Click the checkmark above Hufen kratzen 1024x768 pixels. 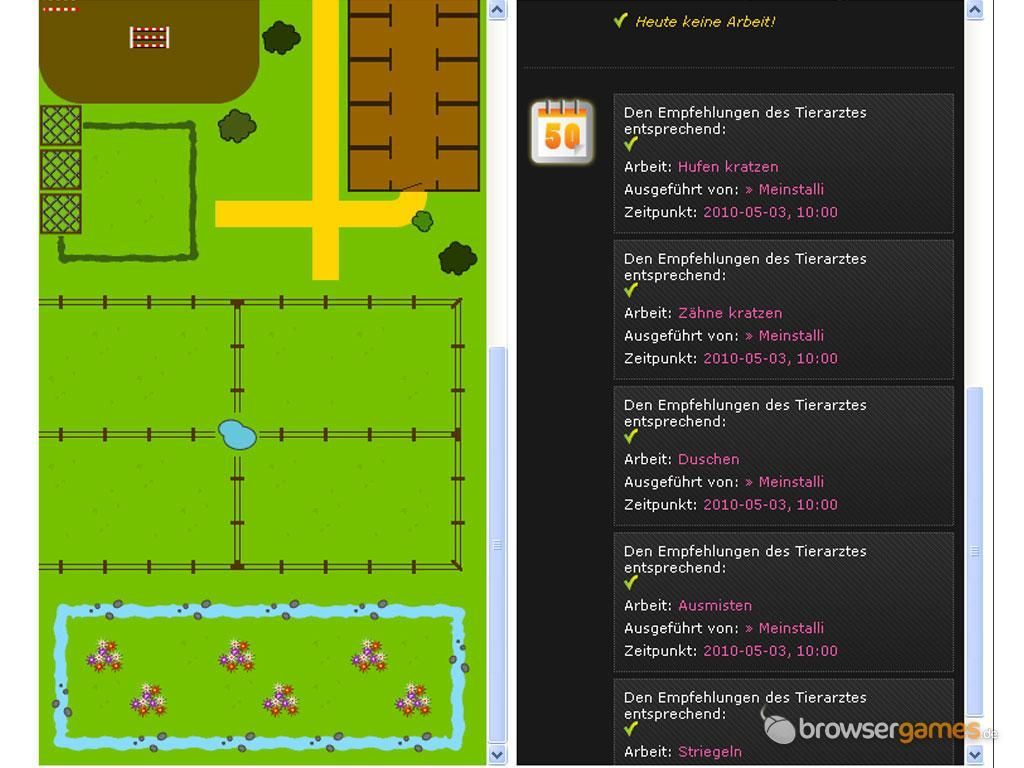pos(630,144)
